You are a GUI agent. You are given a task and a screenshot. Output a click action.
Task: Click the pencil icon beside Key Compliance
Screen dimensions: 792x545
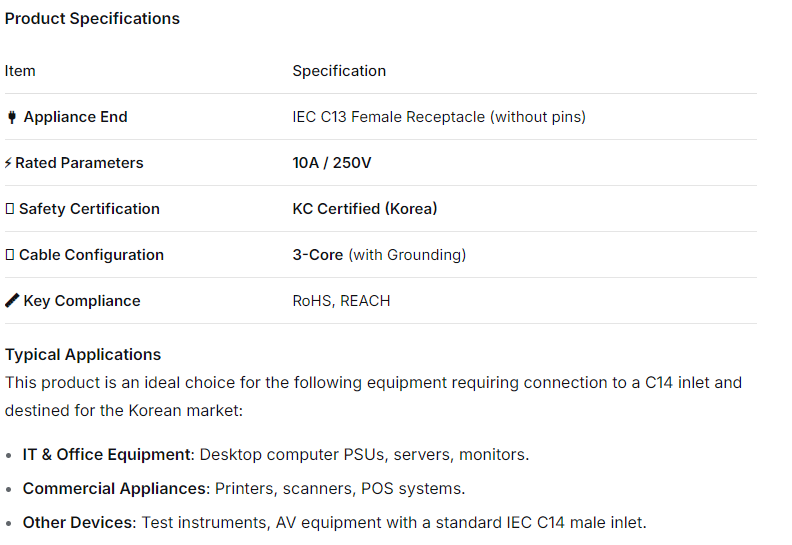(12, 301)
